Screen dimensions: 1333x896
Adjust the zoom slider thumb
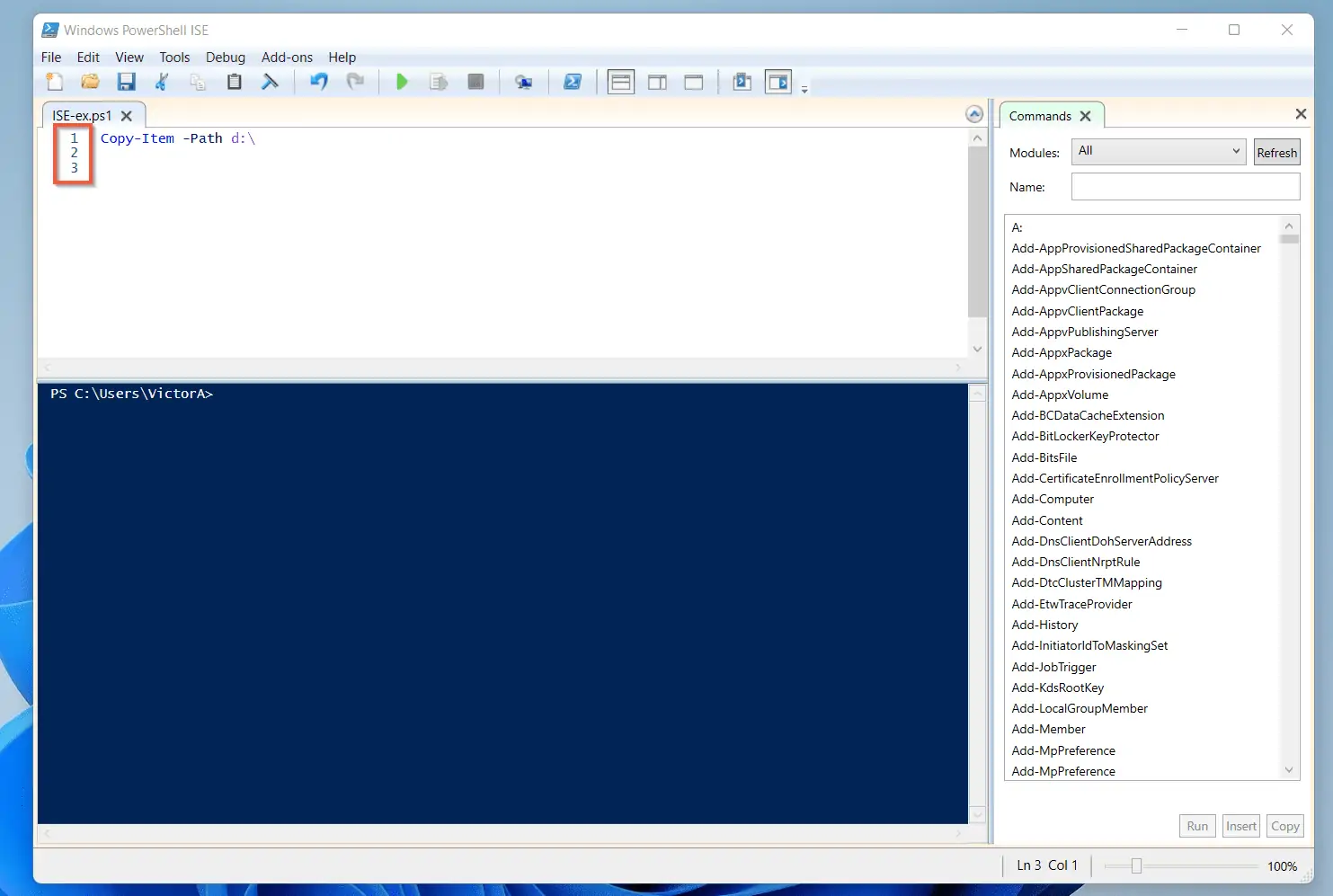[x=1136, y=865]
